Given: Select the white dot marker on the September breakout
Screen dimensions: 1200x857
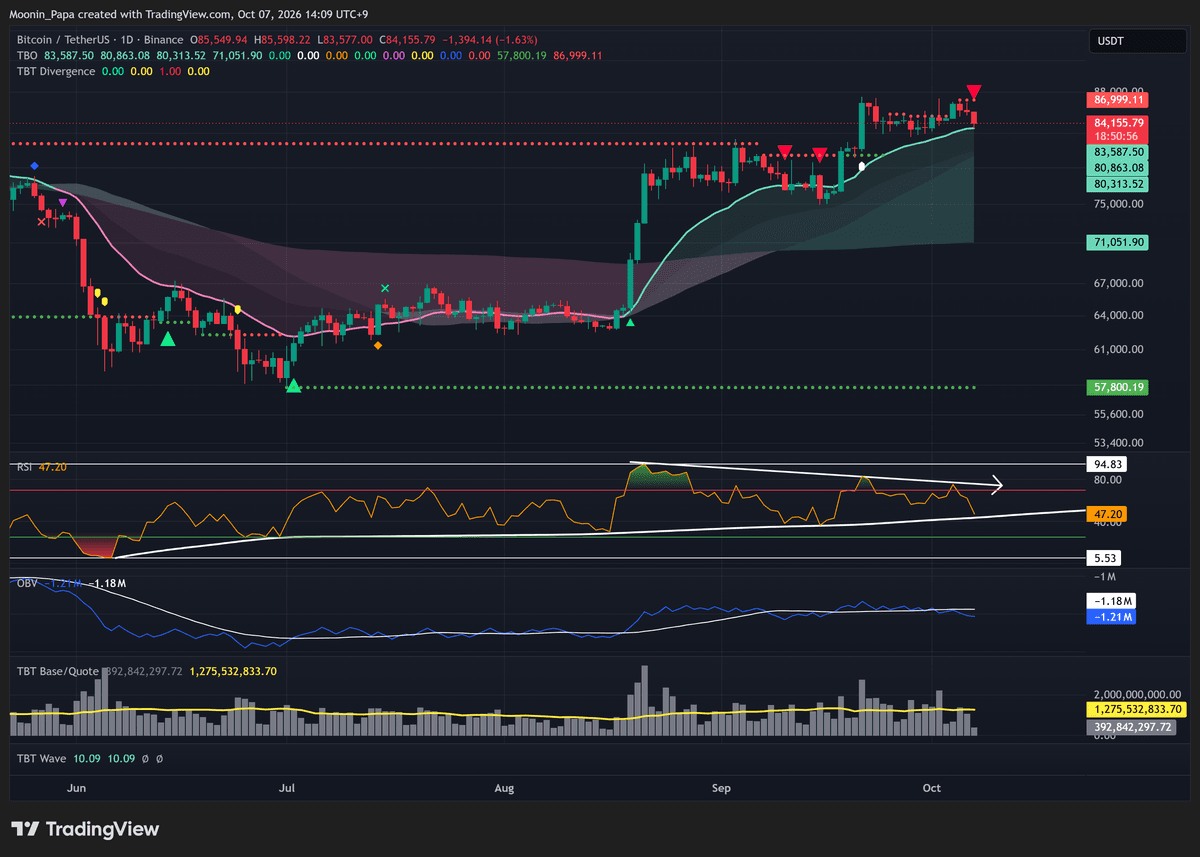Looking at the screenshot, I should click(x=863, y=166).
